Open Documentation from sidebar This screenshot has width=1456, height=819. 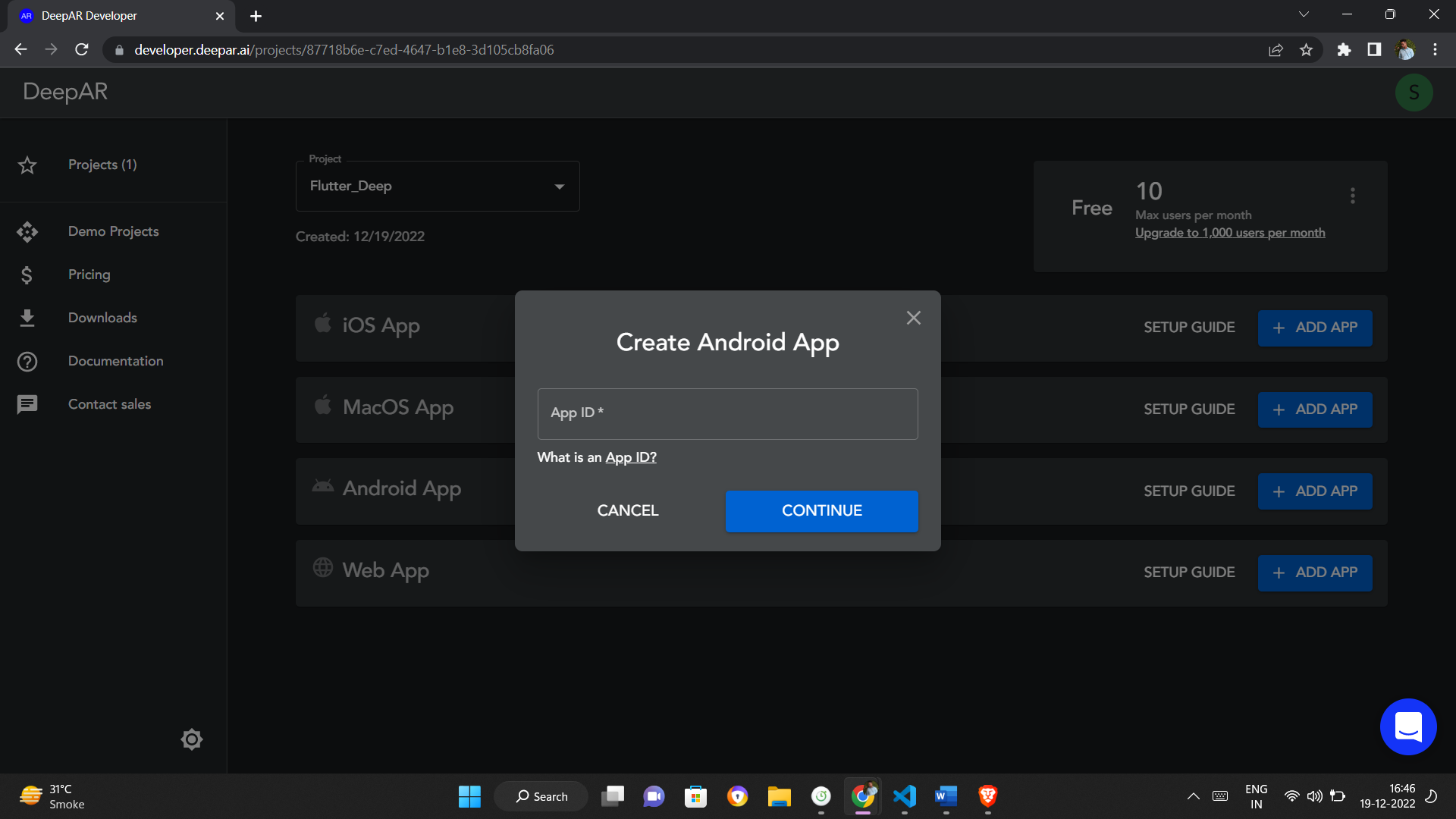115,361
